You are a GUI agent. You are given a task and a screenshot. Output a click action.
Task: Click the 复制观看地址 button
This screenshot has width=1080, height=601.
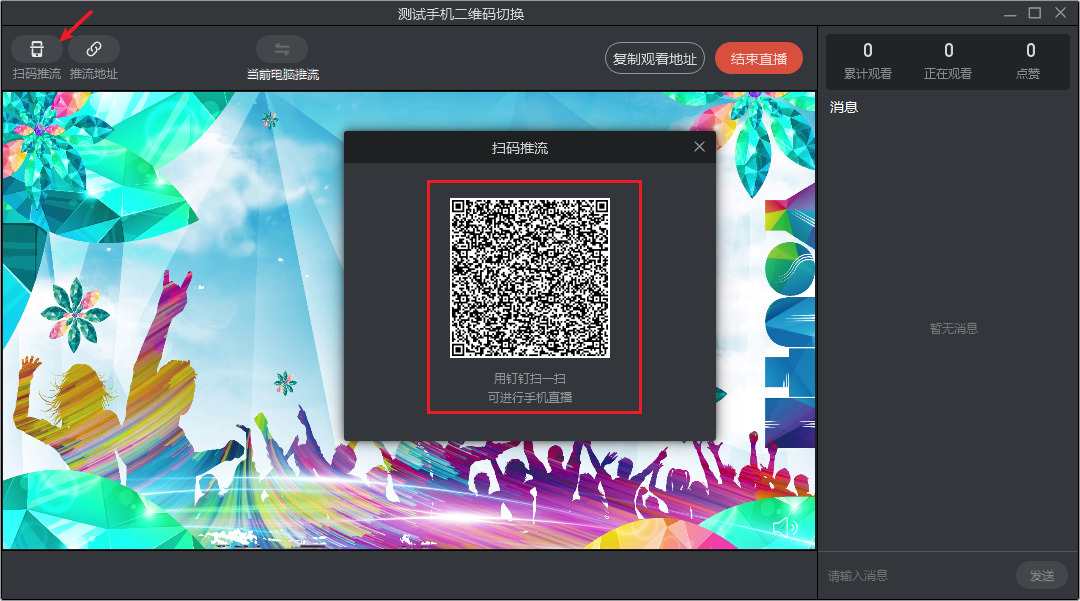click(655, 59)
